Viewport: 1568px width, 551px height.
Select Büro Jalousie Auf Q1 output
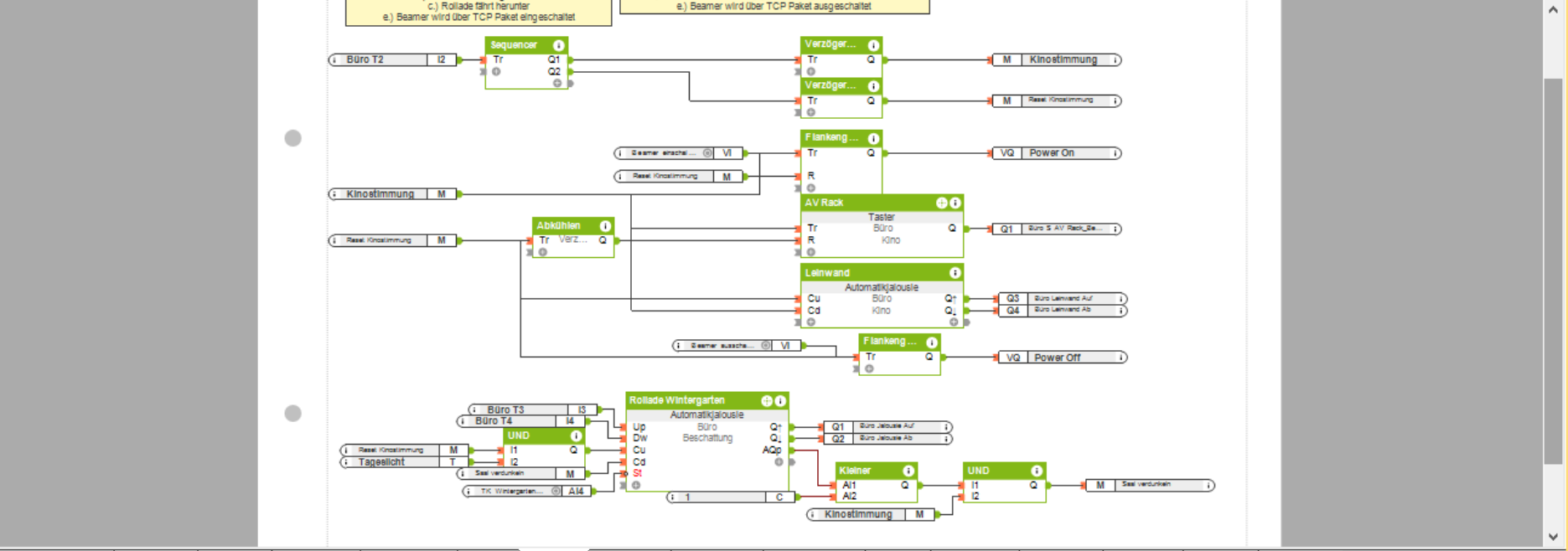tap(888, 427)
